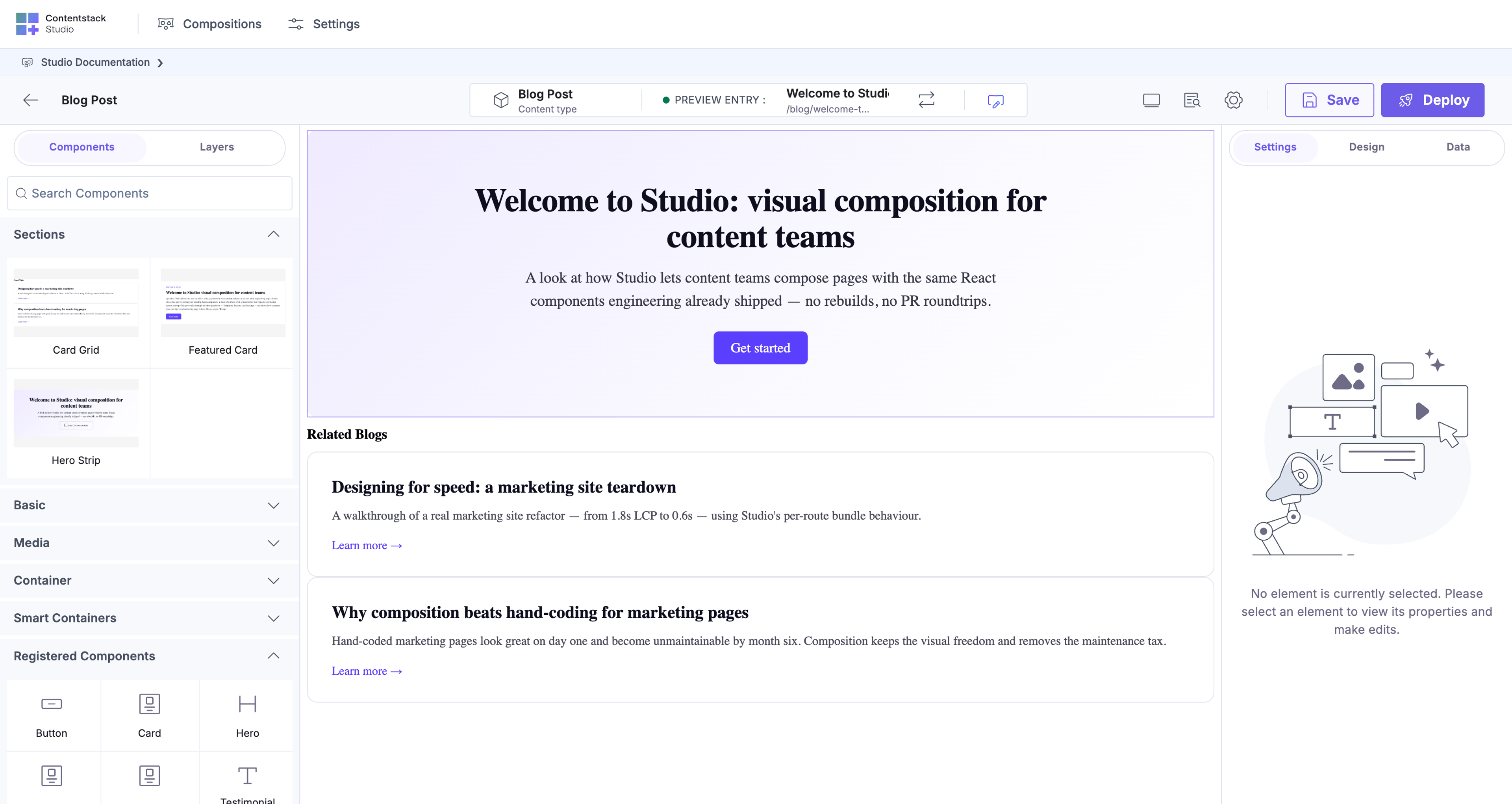Select the Related Blogs heading
This screenshot has width=1512, height=804.
347,434
